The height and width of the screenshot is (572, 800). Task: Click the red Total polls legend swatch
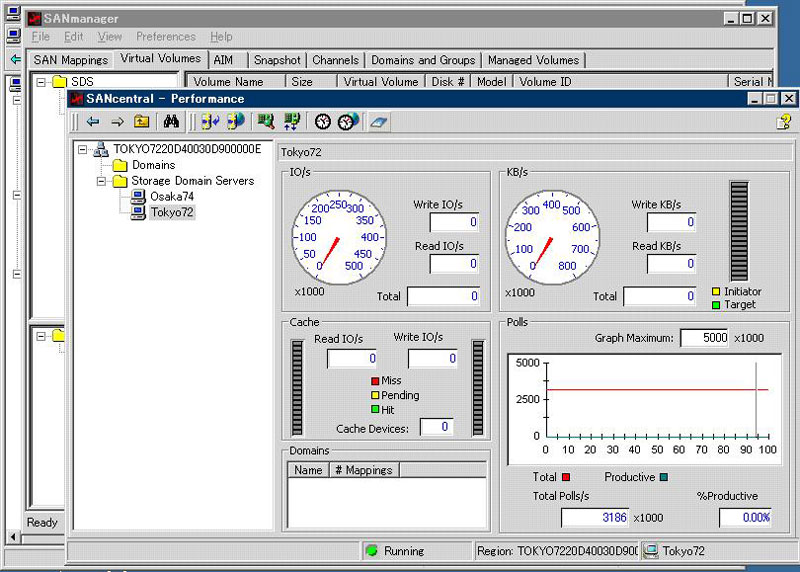pos(565,477)
